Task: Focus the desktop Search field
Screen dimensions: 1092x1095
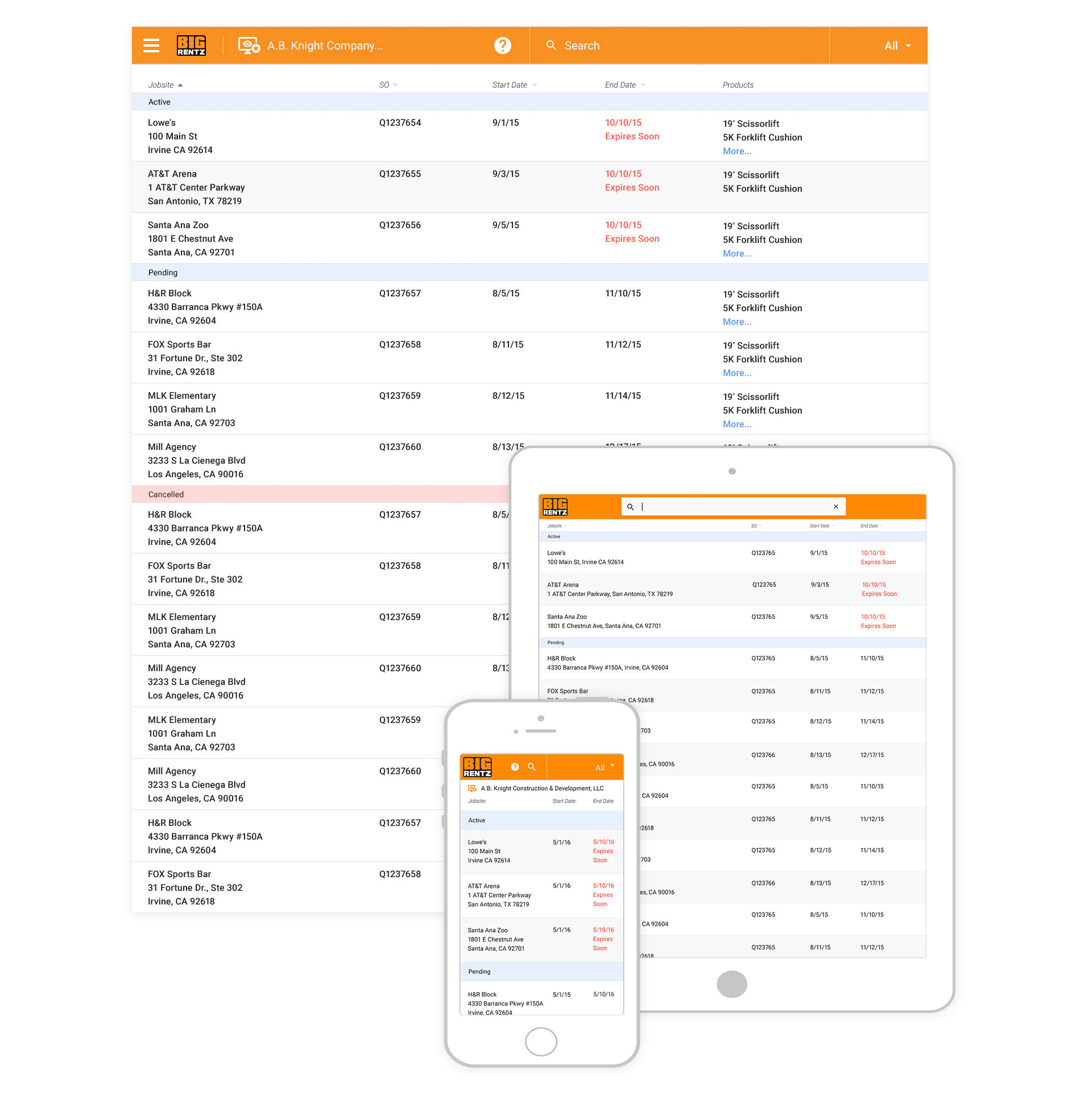Action: click(679, 46)
